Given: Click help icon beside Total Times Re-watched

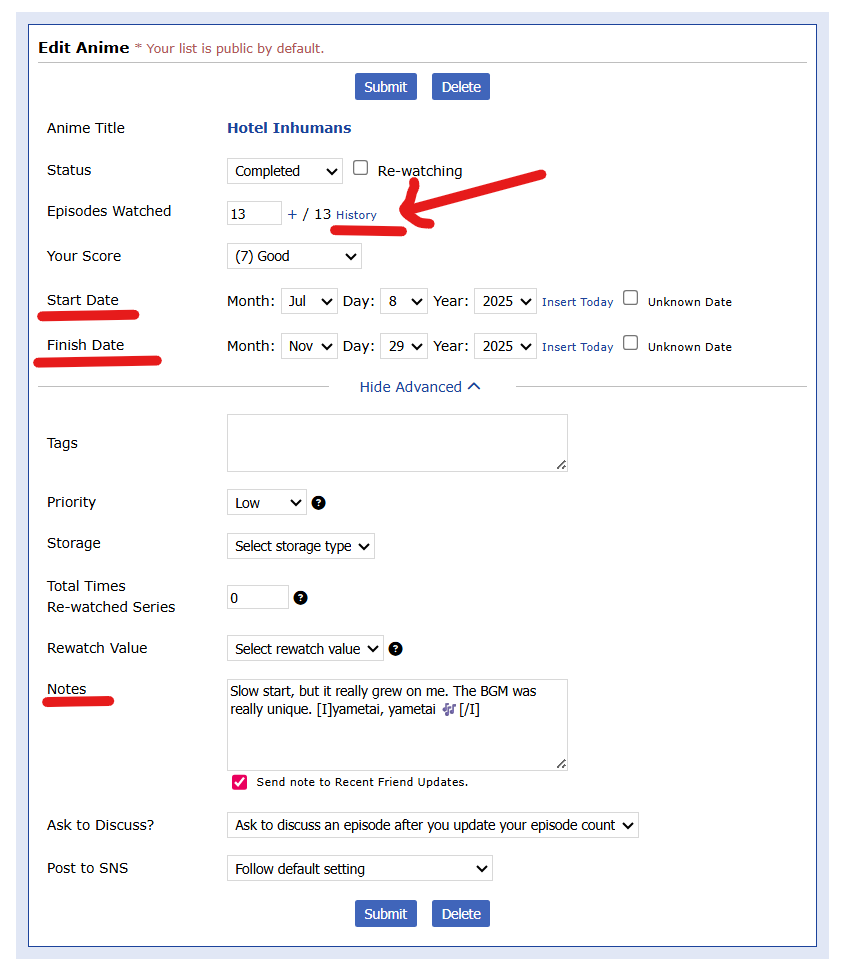Looking at the screenshot, I should coord(300,598).
